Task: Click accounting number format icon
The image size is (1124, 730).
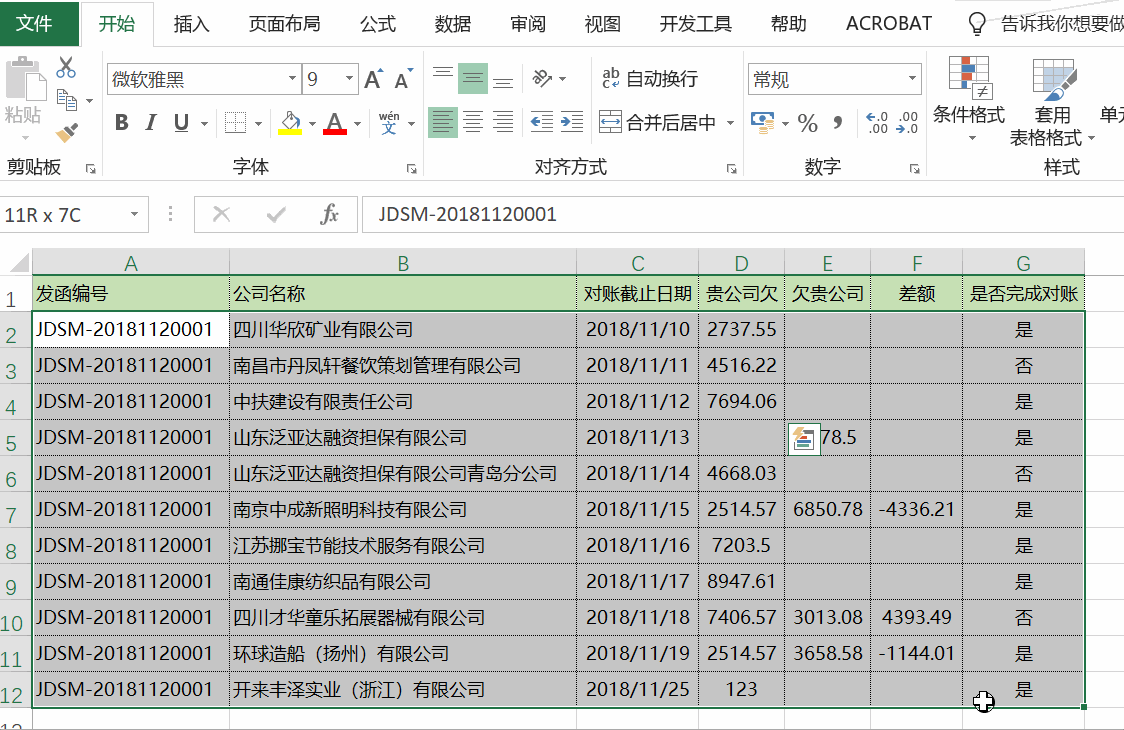Action: [763, 123]
